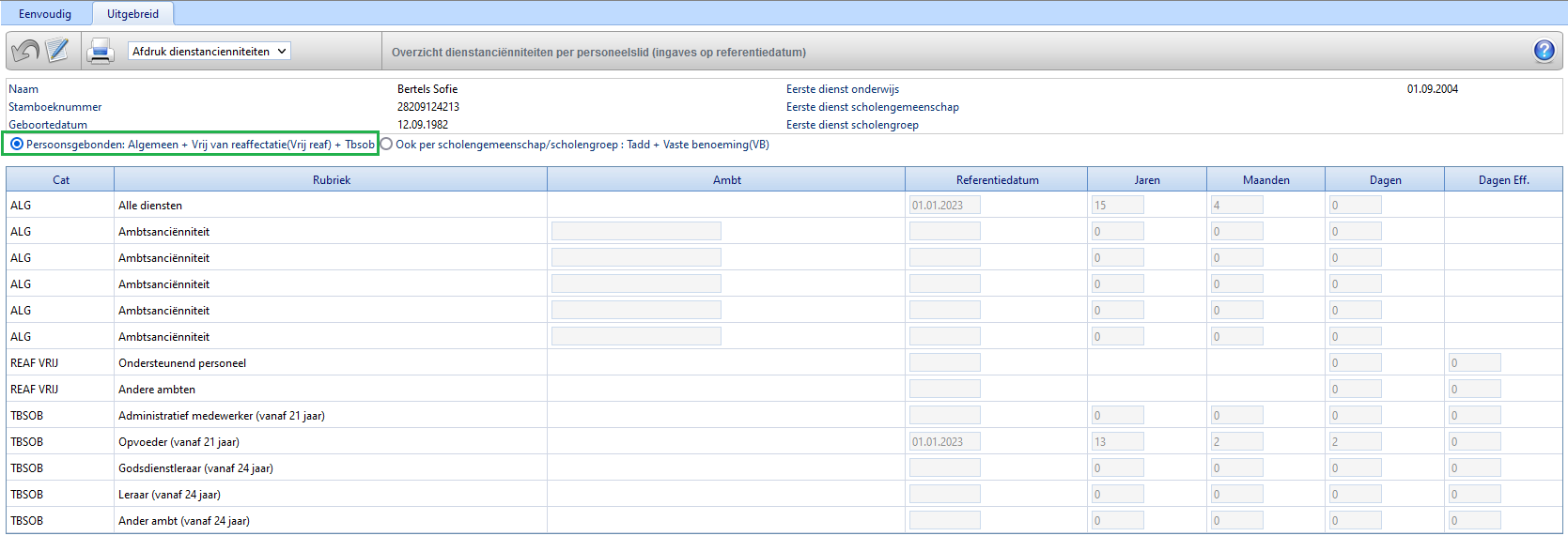Image resolution: width=1568 pixels, height=536 pixels.
Task: Open Afdruk dienstancienniteiten dropdown
Action: tap(209, 52)
